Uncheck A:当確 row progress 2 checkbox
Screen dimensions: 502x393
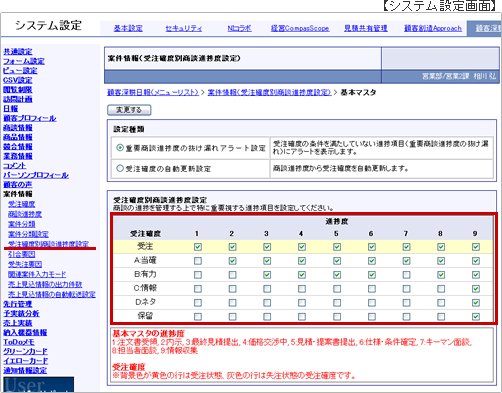click(x=232, y=261)
